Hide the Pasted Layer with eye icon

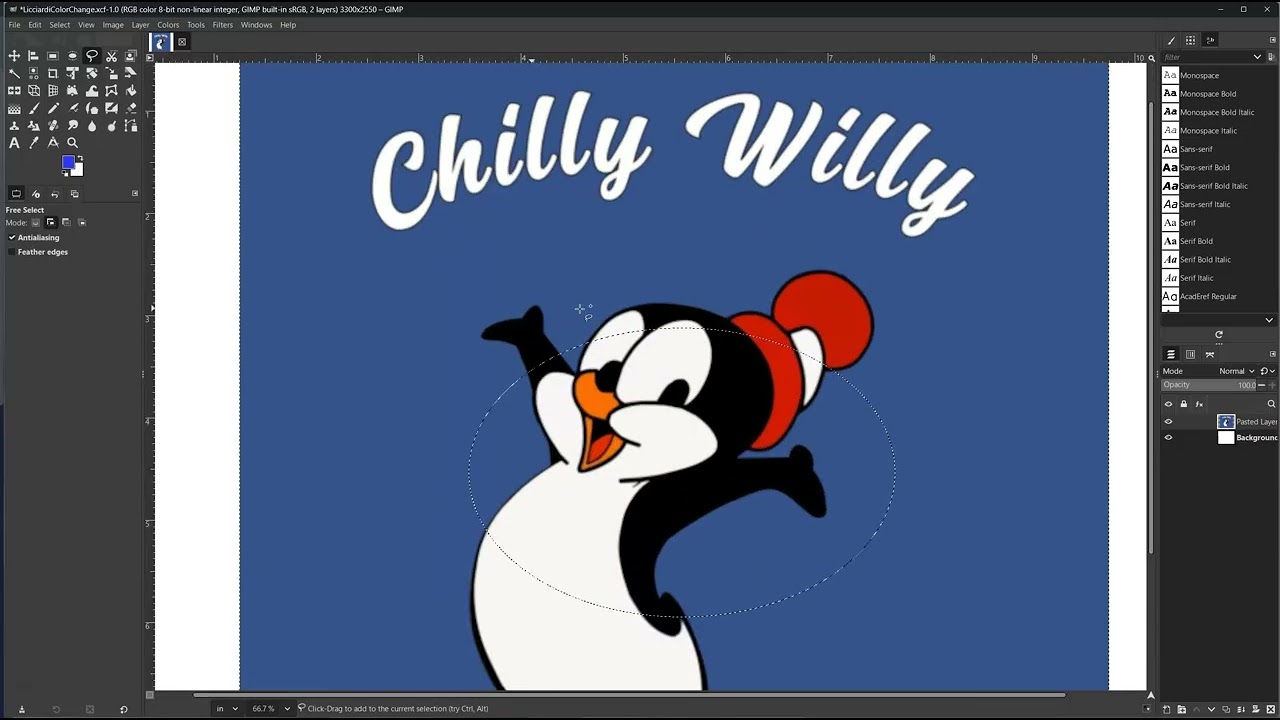click(x=1168, y=421)
